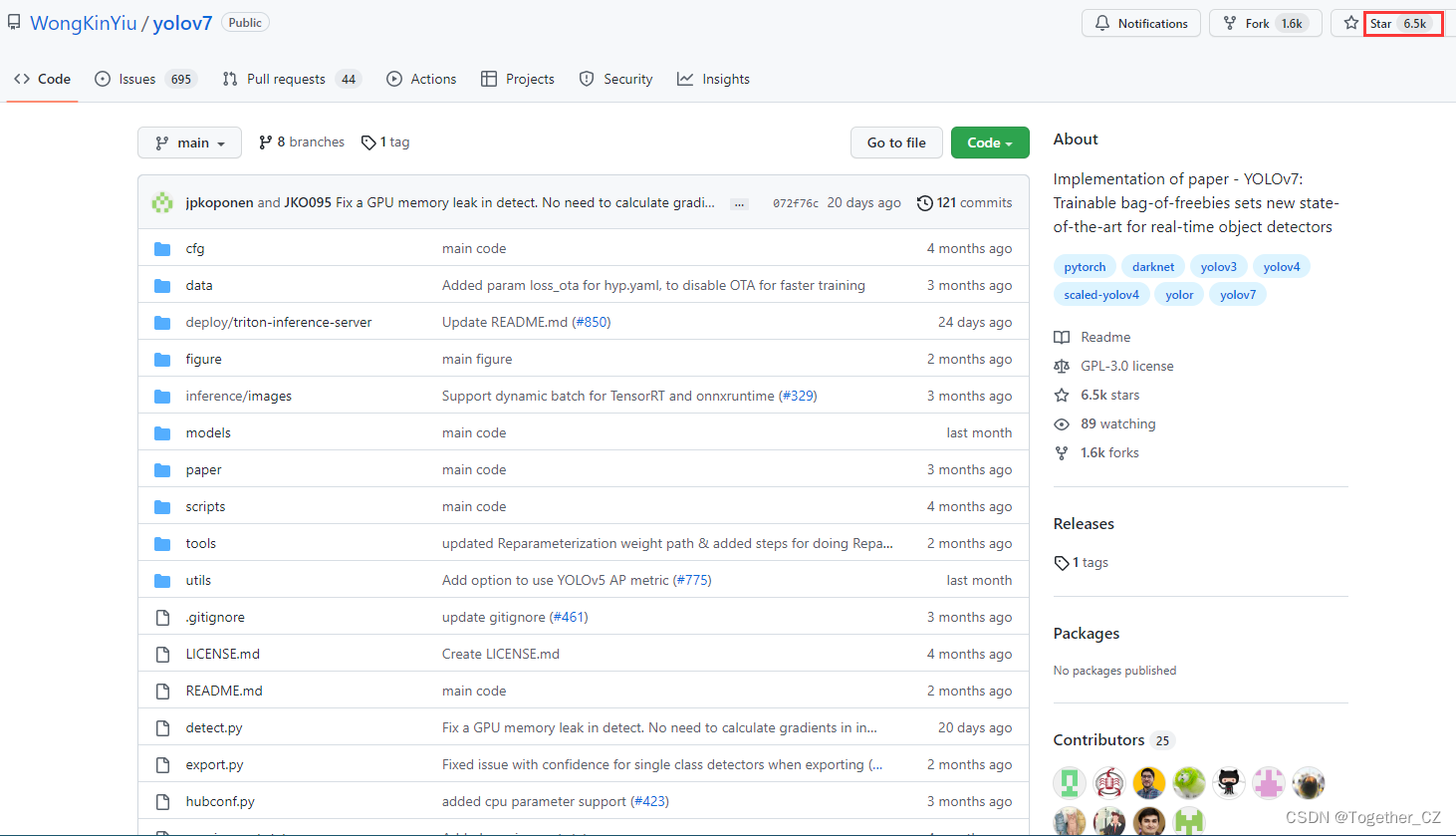Select the darknet topic tag
The image size is (1456, 836).
tap(1153, 266)
